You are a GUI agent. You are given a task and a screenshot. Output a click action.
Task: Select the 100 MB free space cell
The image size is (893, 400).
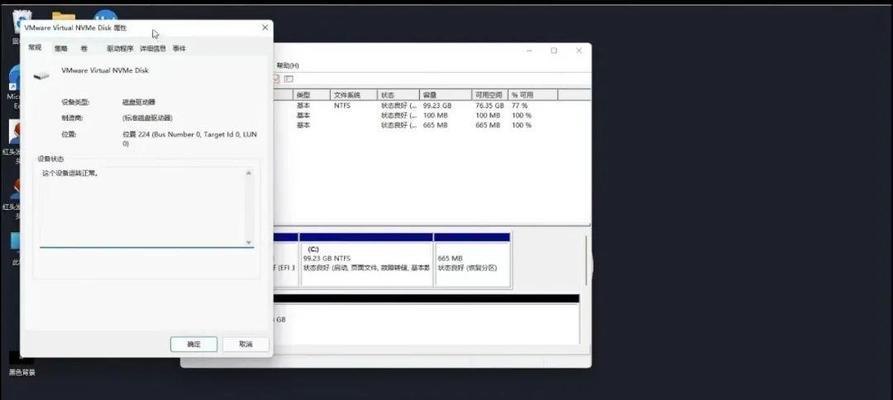488,116
